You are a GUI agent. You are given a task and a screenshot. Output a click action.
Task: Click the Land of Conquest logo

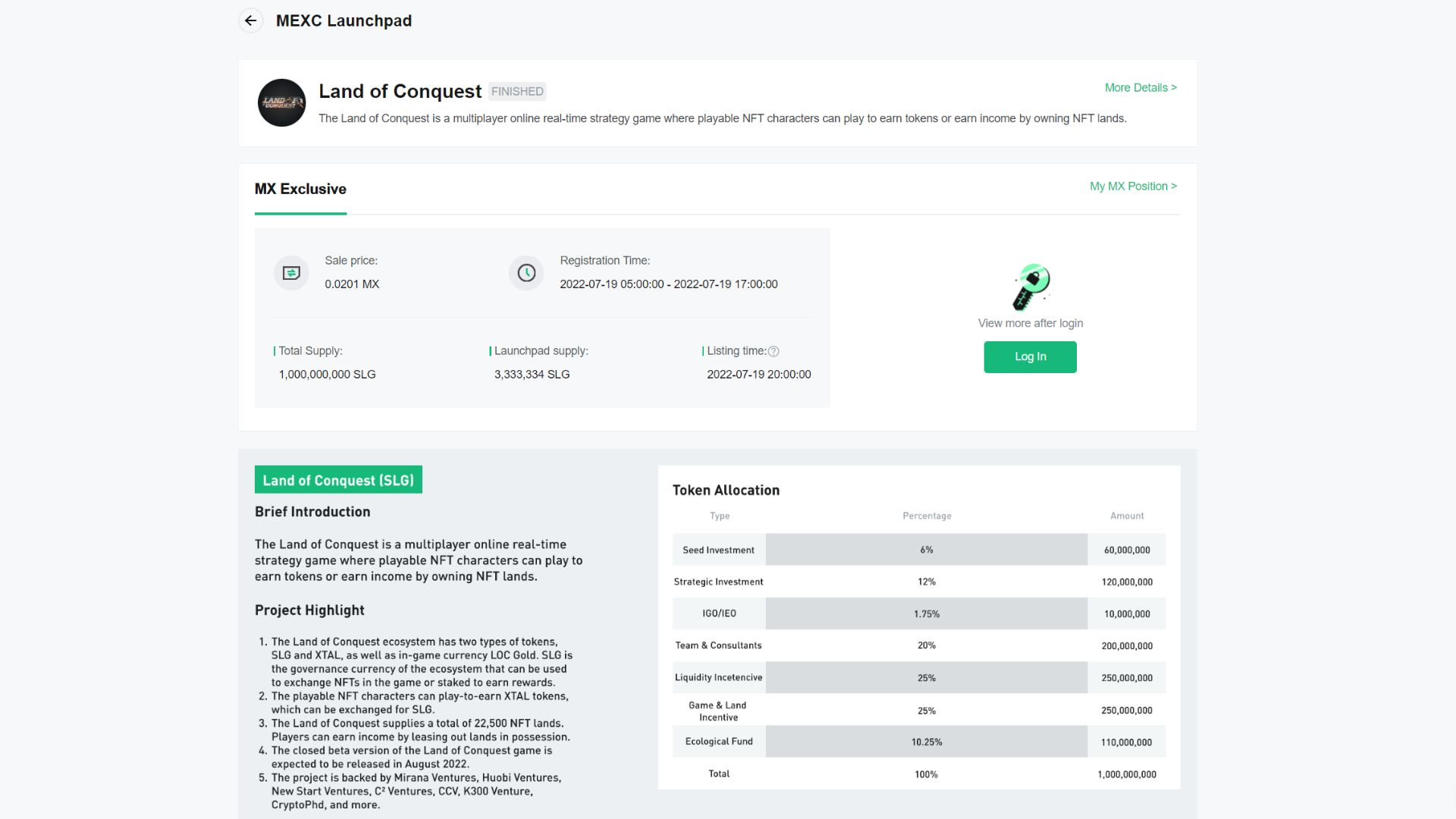tap(281, 102)
